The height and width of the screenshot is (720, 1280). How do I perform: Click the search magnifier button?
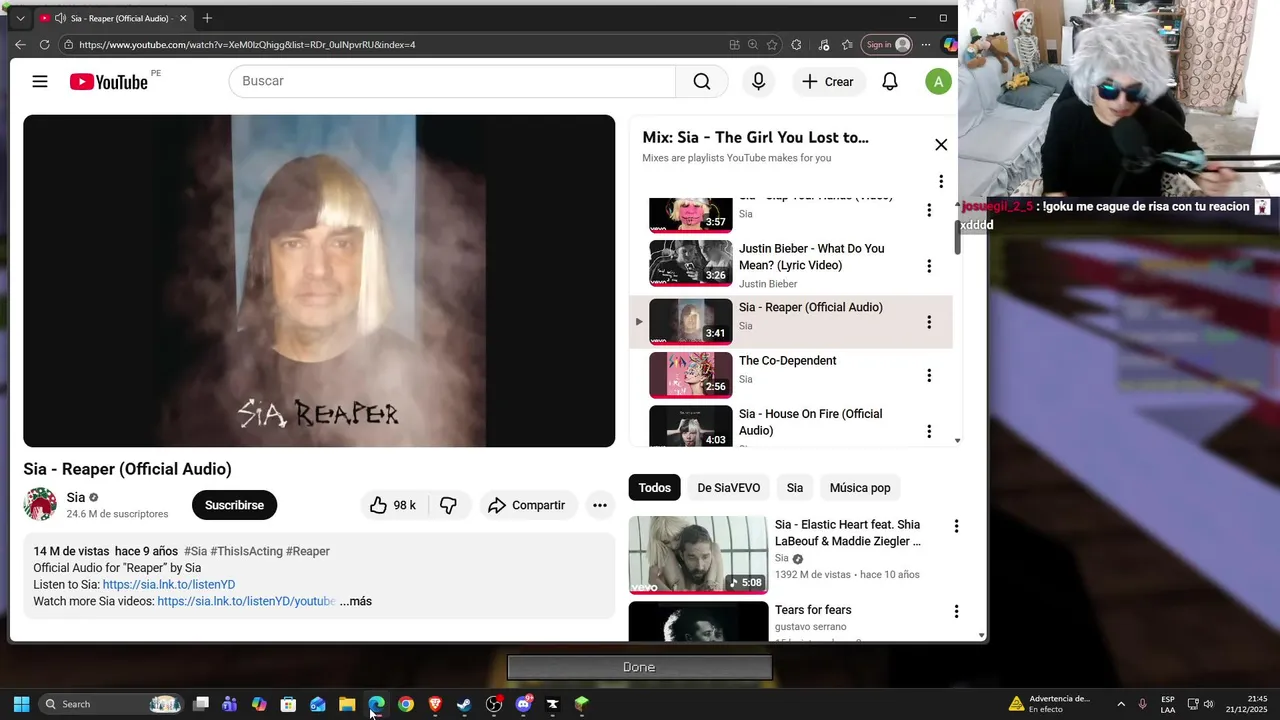tap(702, 82)
